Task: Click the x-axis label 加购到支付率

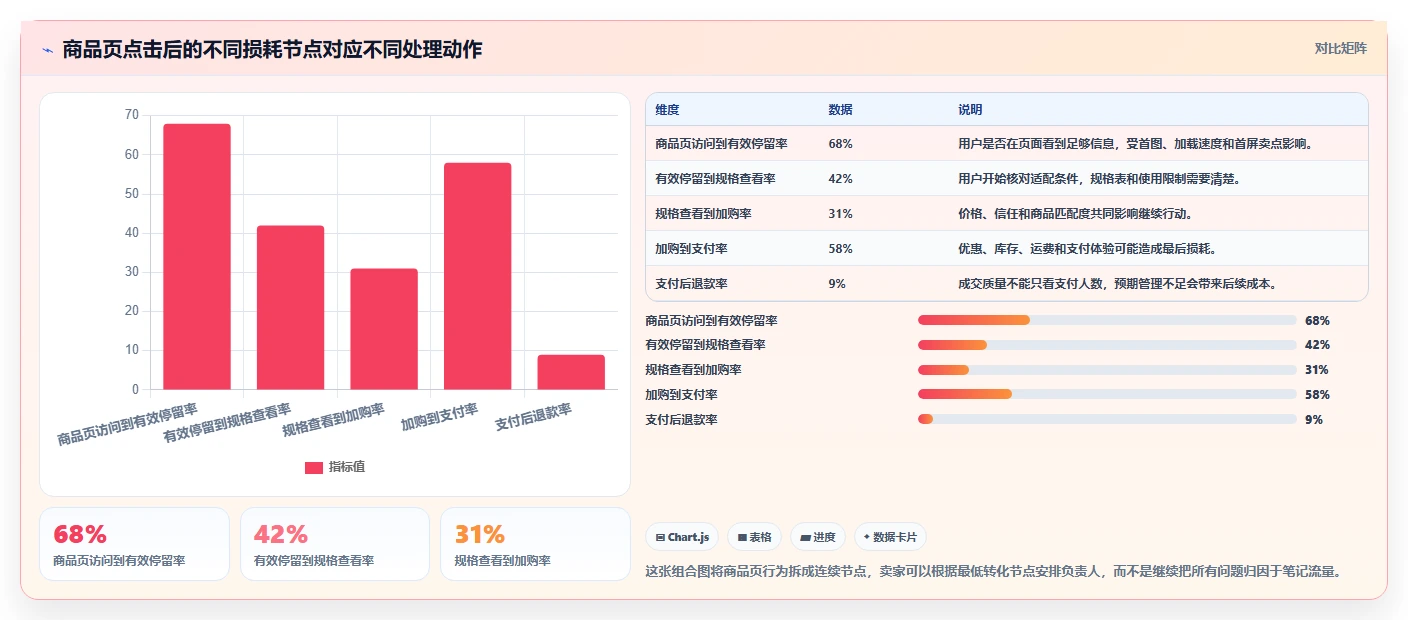Action: (x=439, y=417)
